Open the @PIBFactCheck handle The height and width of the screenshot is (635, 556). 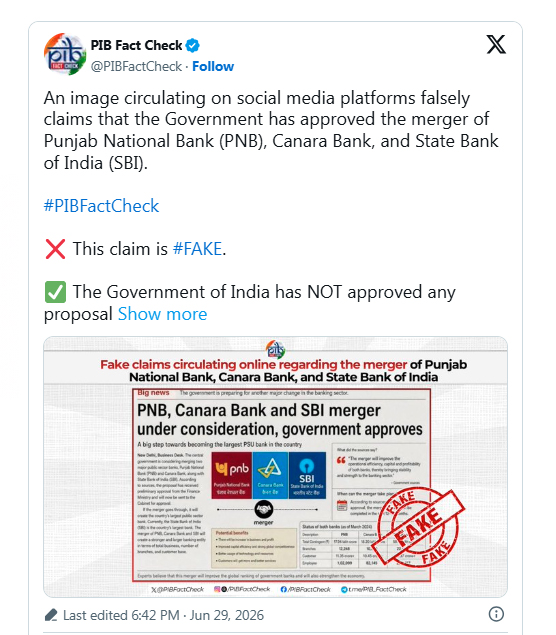point(136,66)
